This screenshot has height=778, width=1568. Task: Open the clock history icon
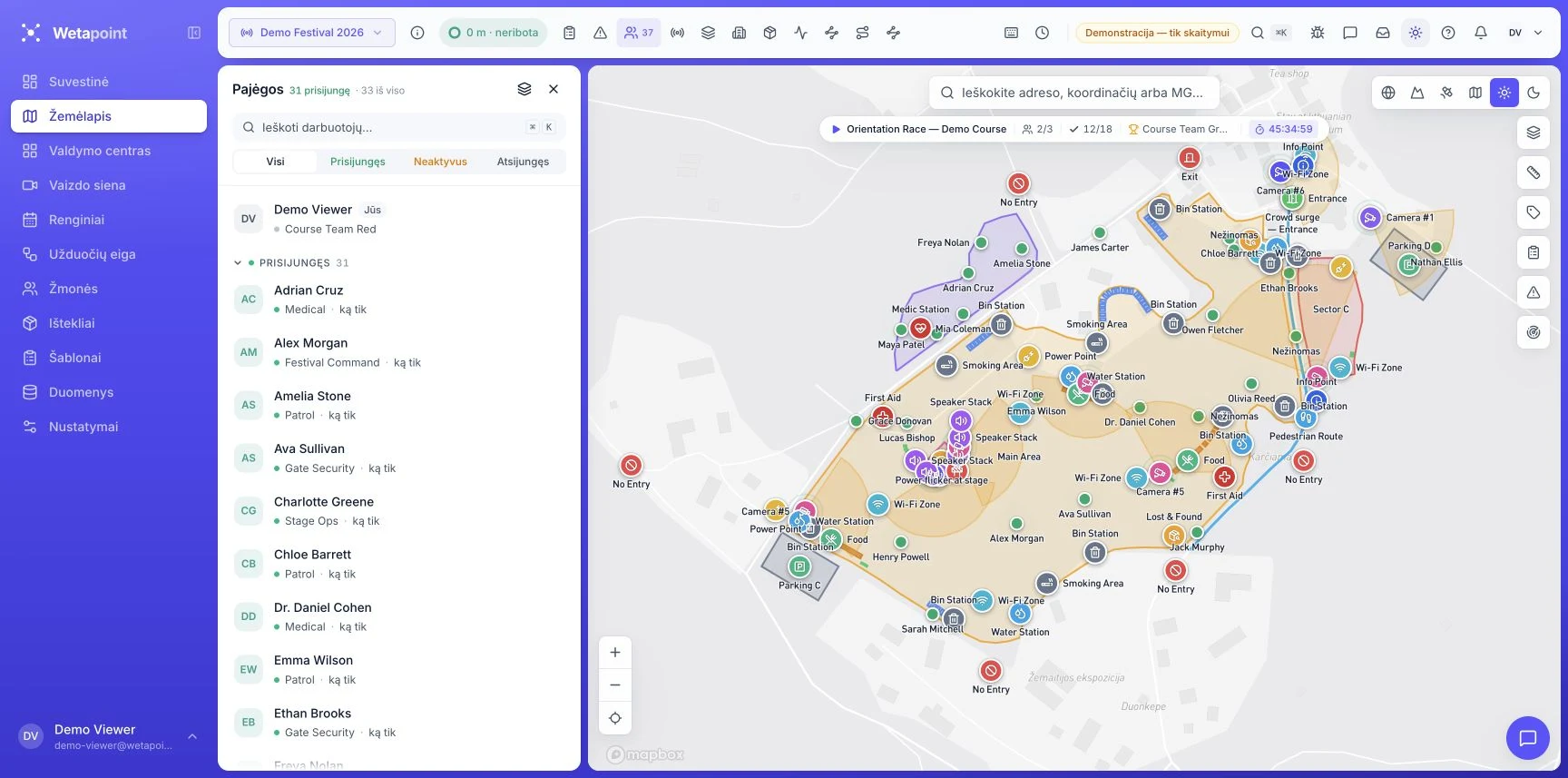coord(1043,33)
